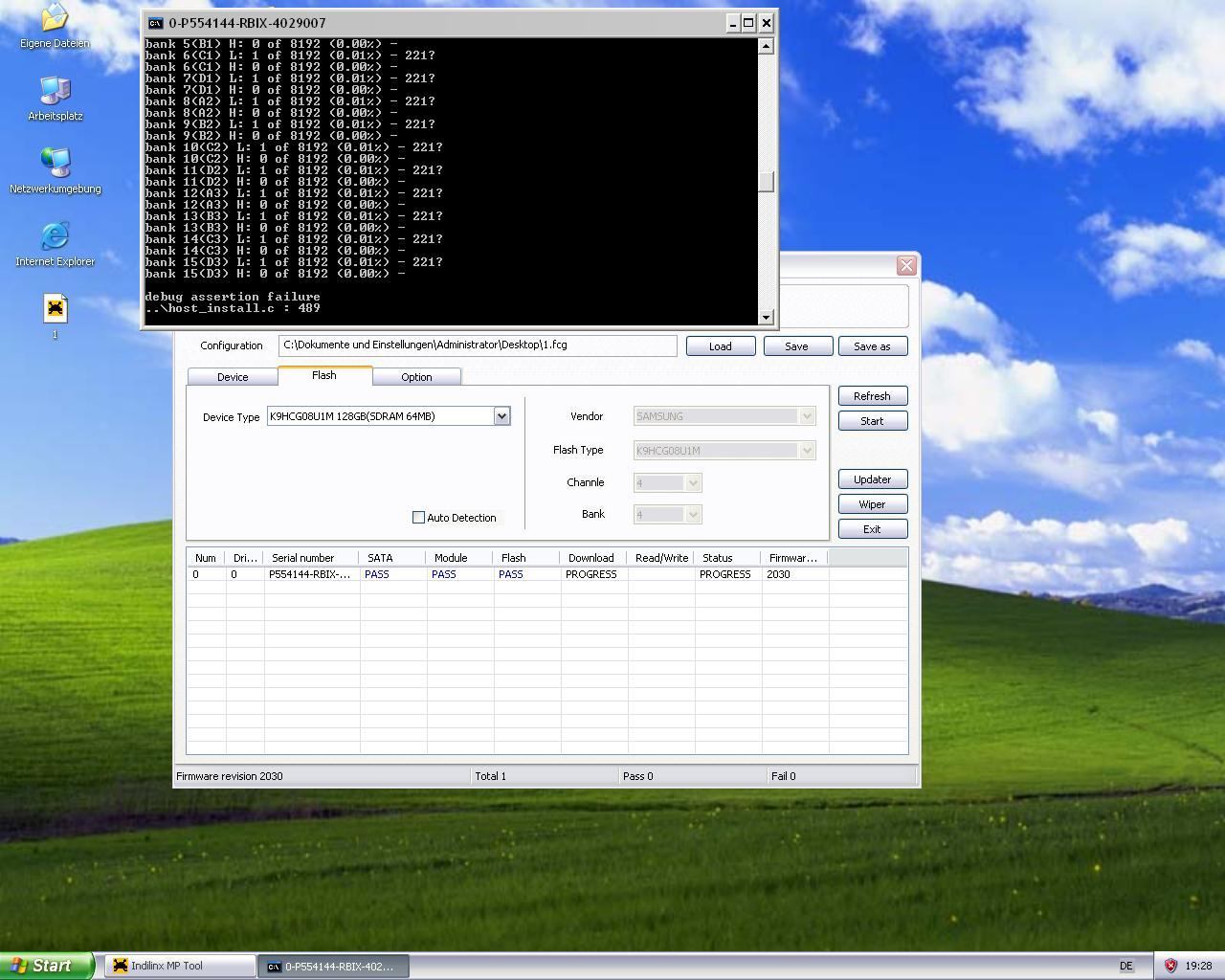Open the Flash Type K9HCG08U1M dropdown
This screenshot has width=1225, height=980.
tap(807, 450)
